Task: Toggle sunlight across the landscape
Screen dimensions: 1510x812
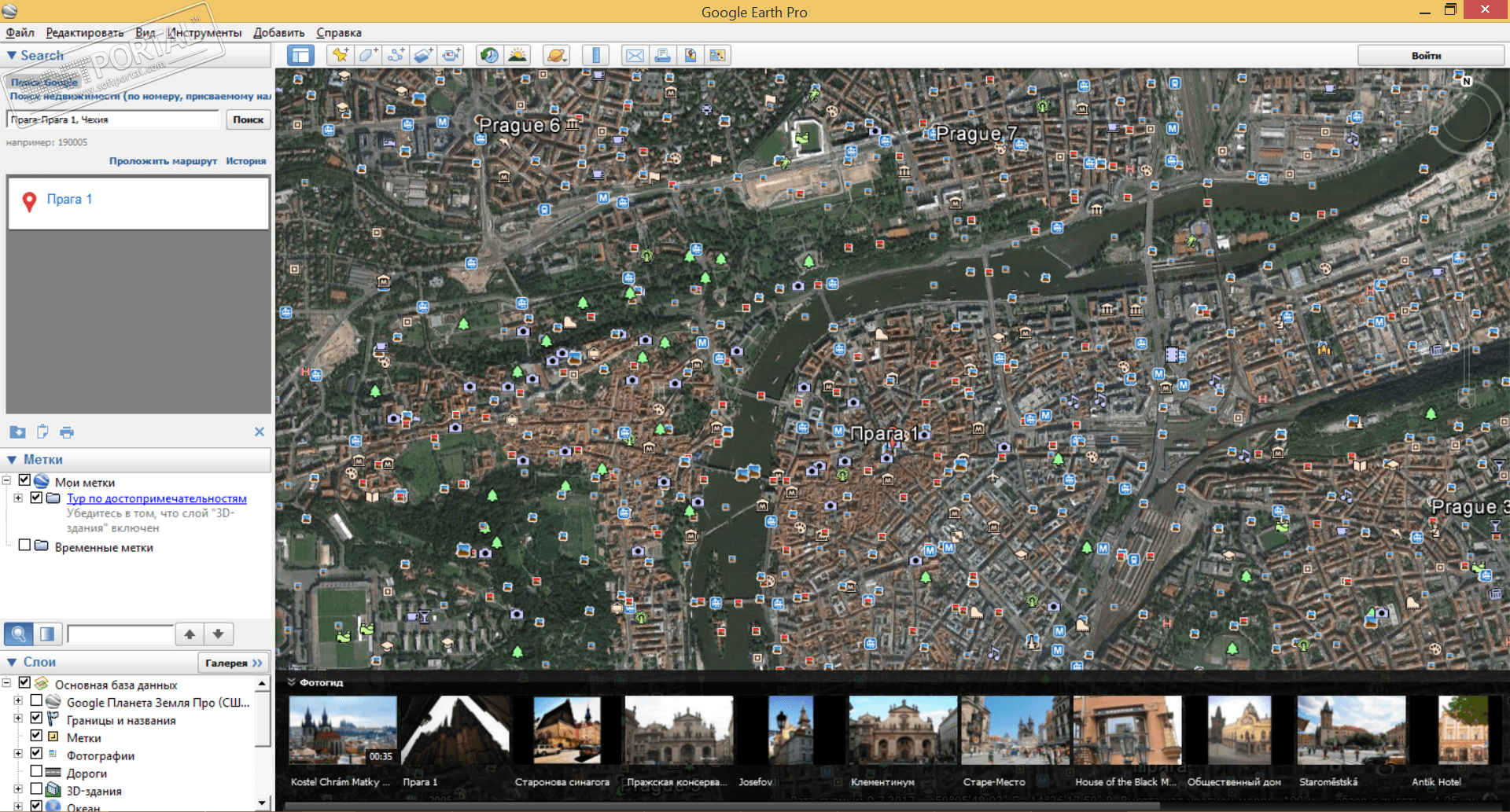Action: pos(517,55)
